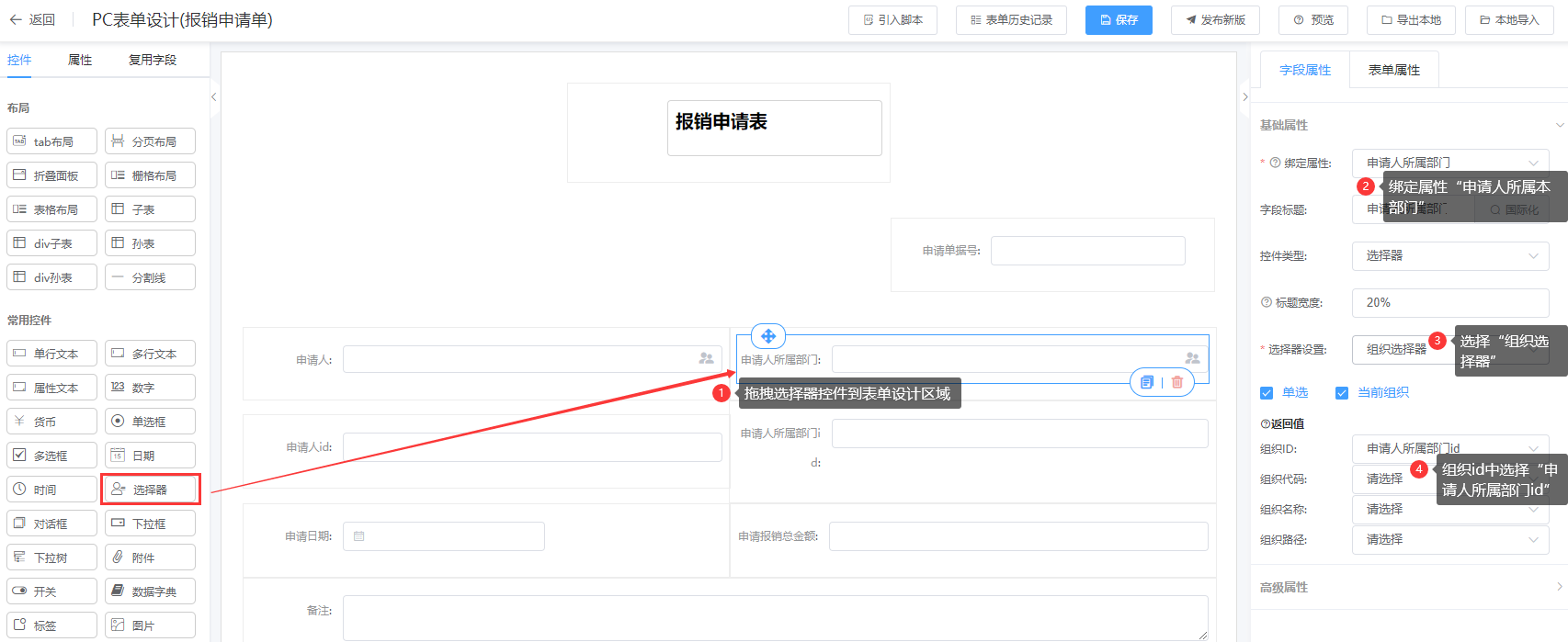Toggle the 单选 checkbox
This screenshot has height=642, width=1568.
click(x=1267, y=393)
